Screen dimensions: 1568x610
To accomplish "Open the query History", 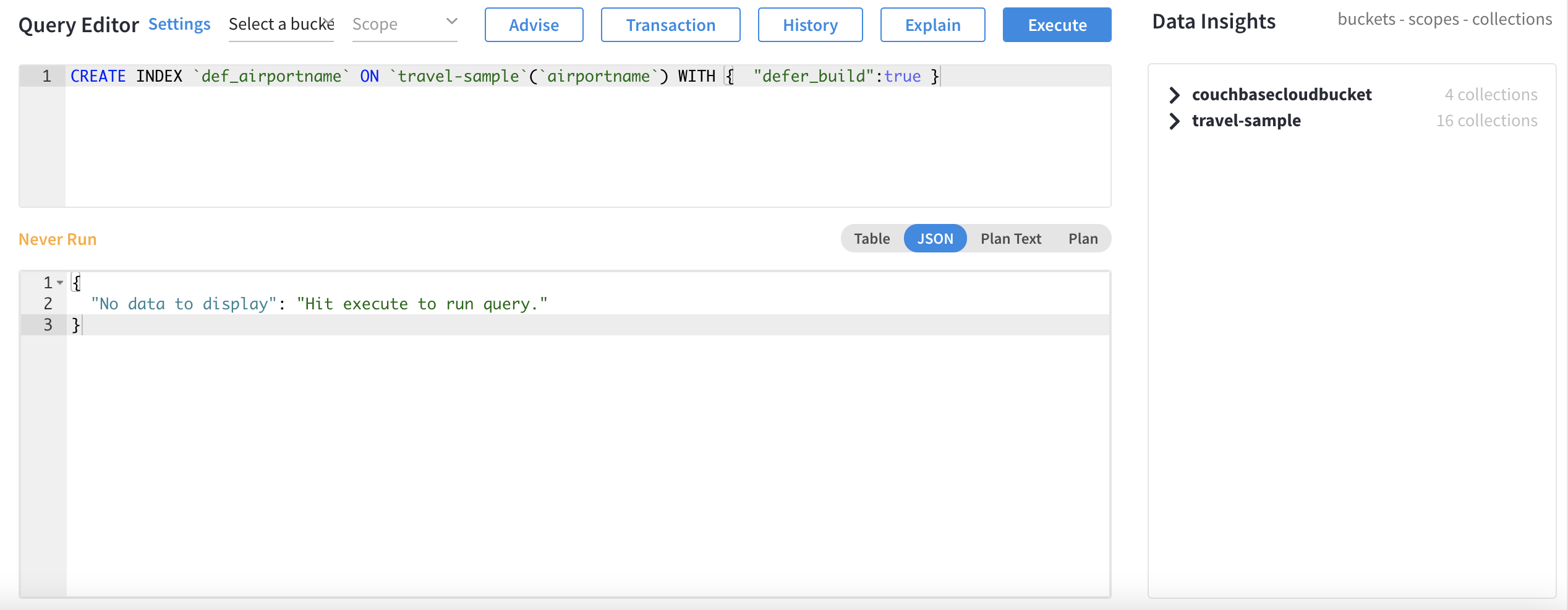I will pos(809,25).
